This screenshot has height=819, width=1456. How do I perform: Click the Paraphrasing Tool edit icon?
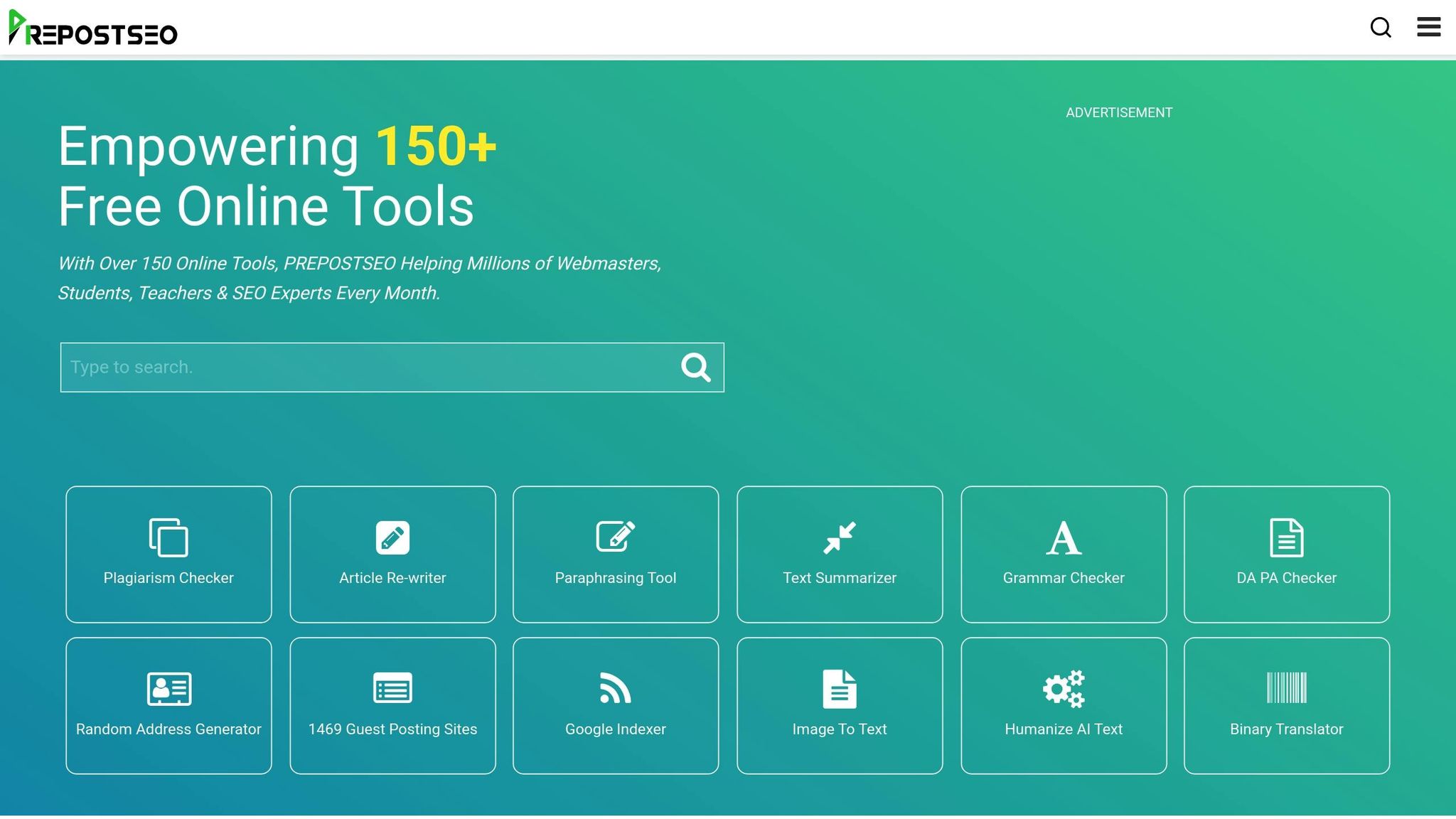tap(616, 537)
